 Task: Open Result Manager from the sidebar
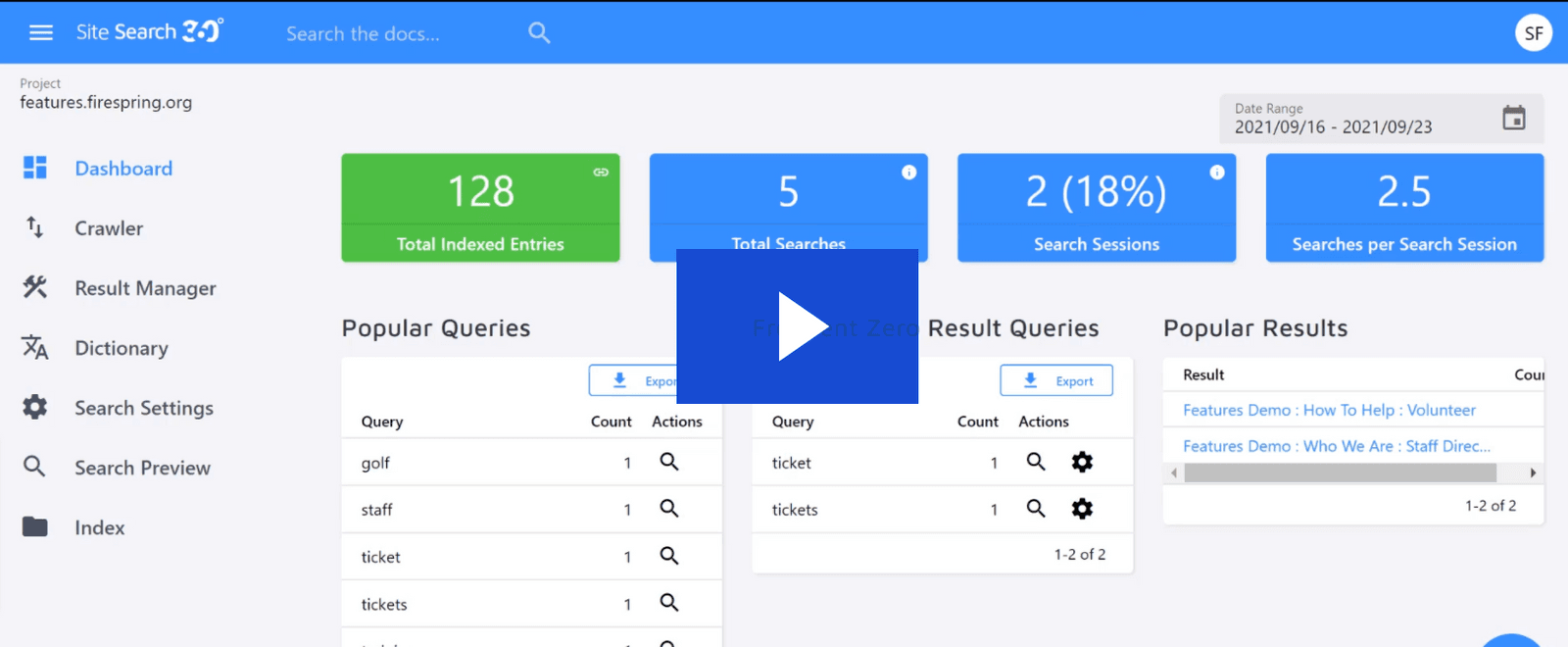145,288
